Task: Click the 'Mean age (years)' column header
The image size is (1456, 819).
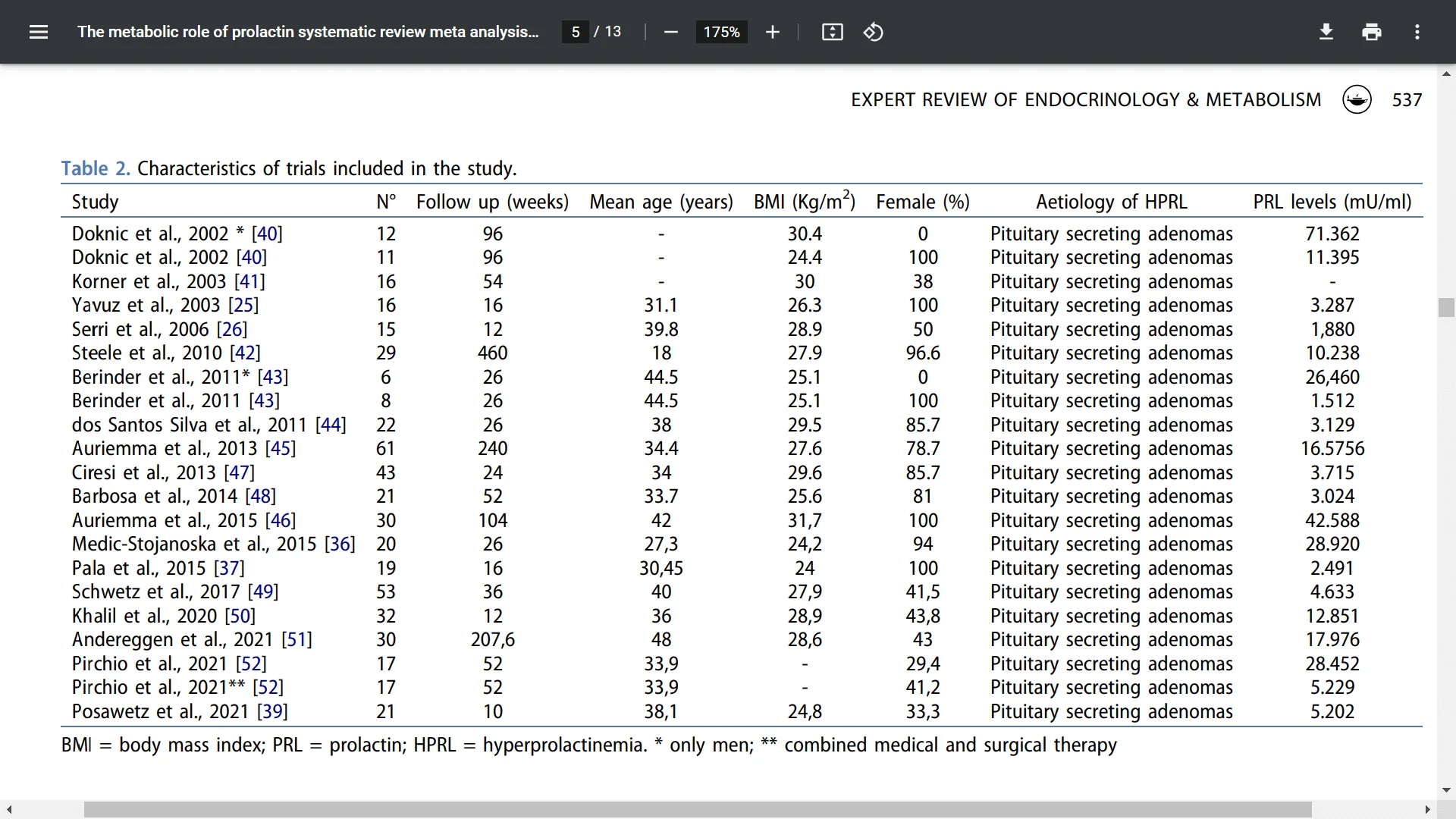Action: [661, 202]
